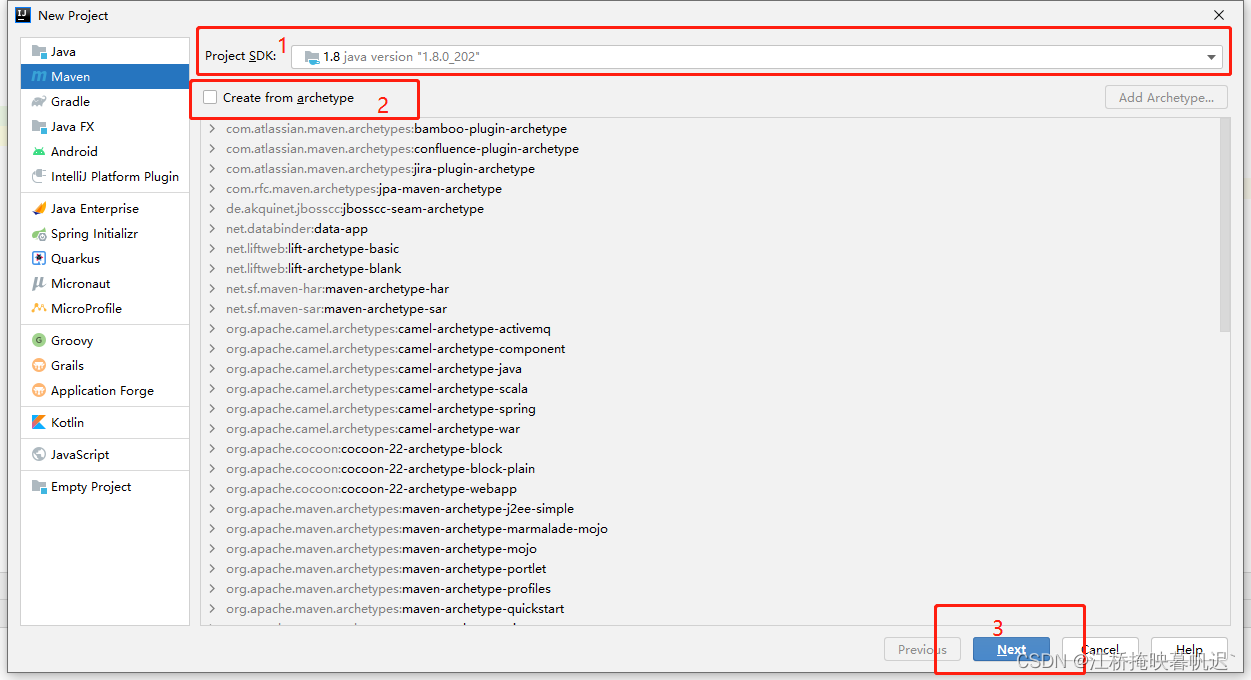The height and width of the screenshot is (680, 1251).
Task: Select camel-archetype-component row
Action: tap(710, 349)
